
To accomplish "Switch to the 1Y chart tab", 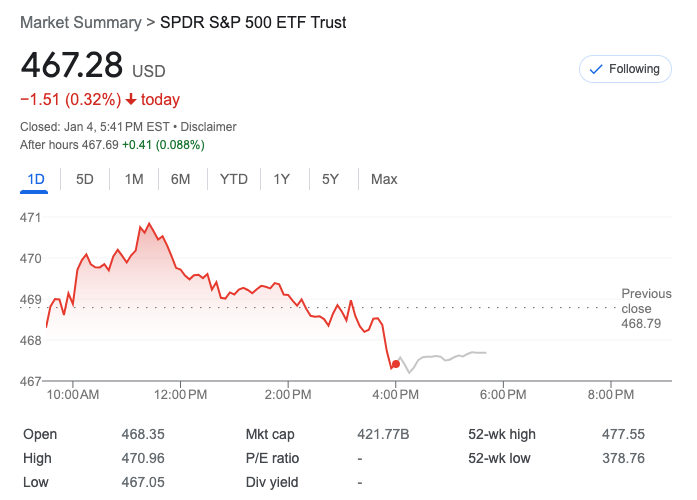I will [282, 179].
